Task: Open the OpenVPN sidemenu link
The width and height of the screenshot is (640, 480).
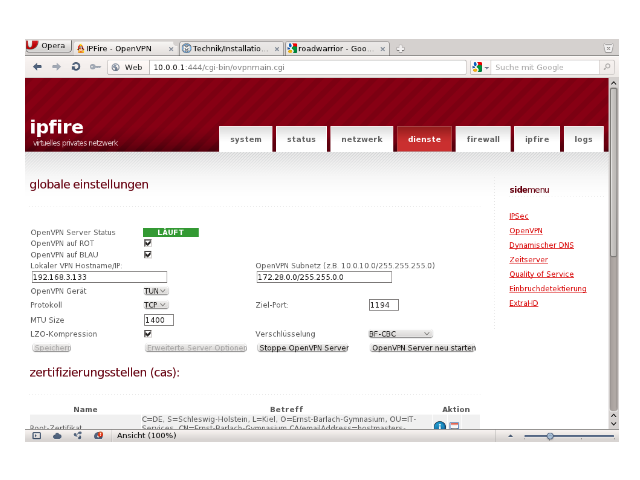Action: pos(526,231)
